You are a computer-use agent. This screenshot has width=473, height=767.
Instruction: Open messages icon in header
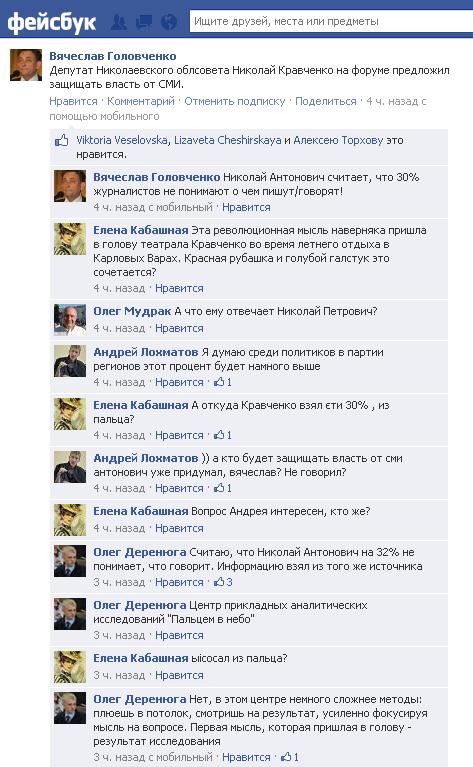pos(143,22)
